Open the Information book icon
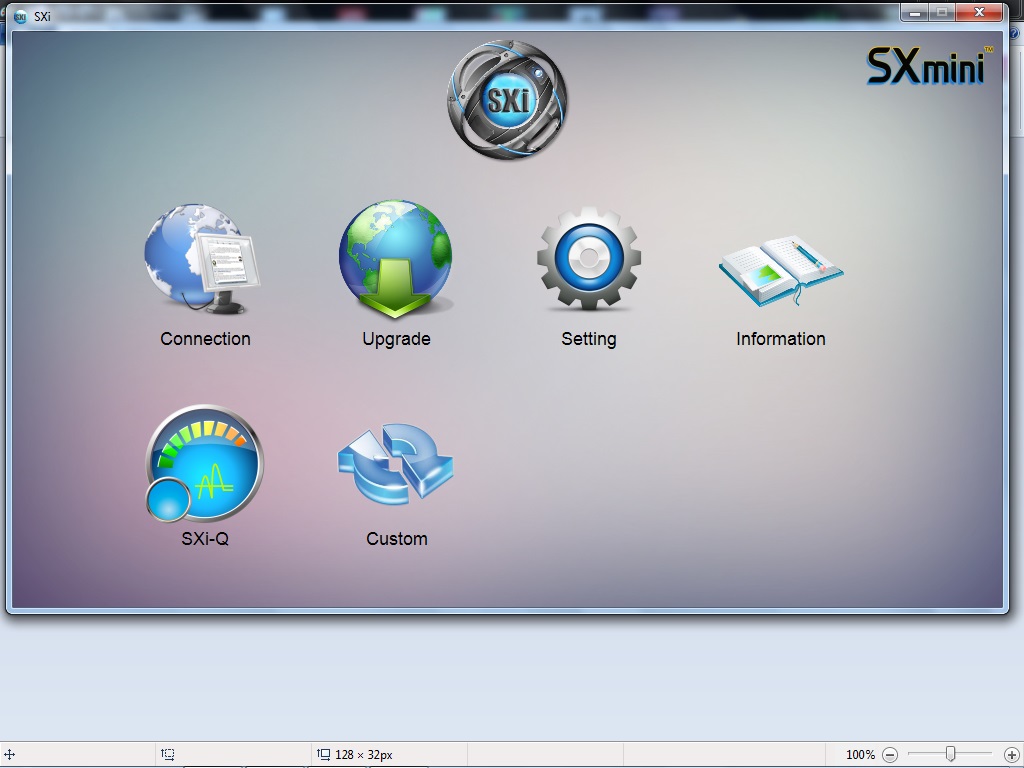The height and width of the screenshot is (768, 1024). [781, 270]
